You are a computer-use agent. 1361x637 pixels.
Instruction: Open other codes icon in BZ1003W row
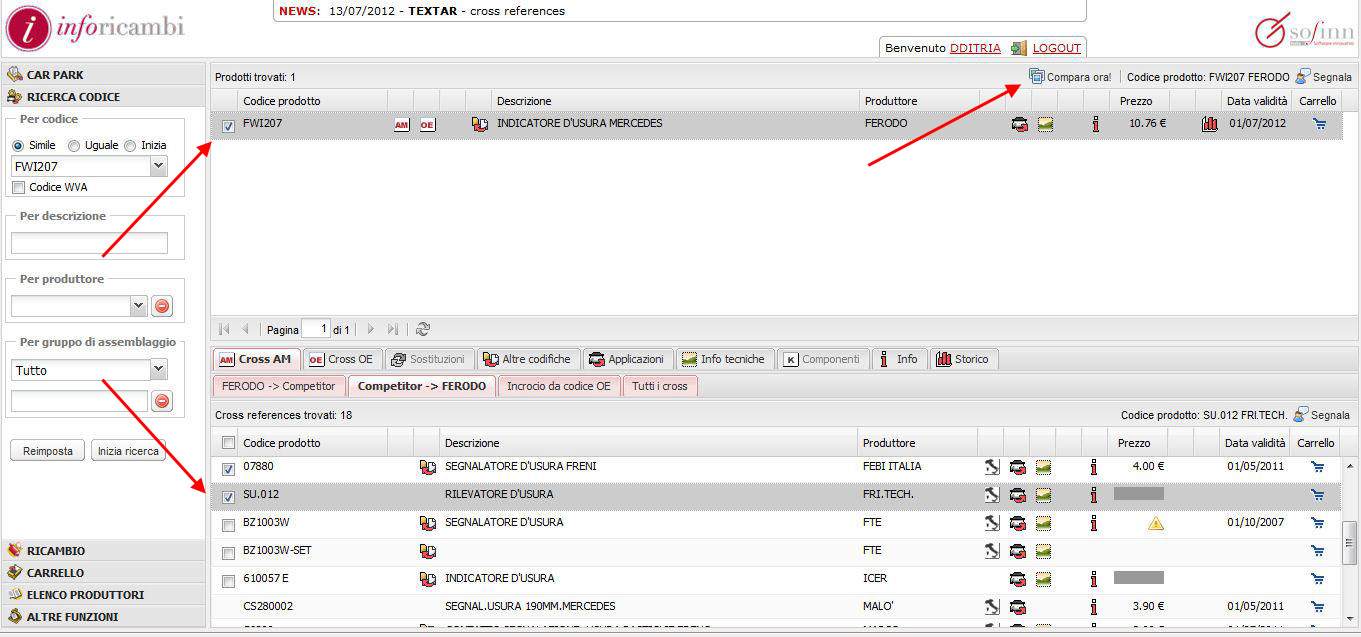pyautogui.click(x=428, y=523)
